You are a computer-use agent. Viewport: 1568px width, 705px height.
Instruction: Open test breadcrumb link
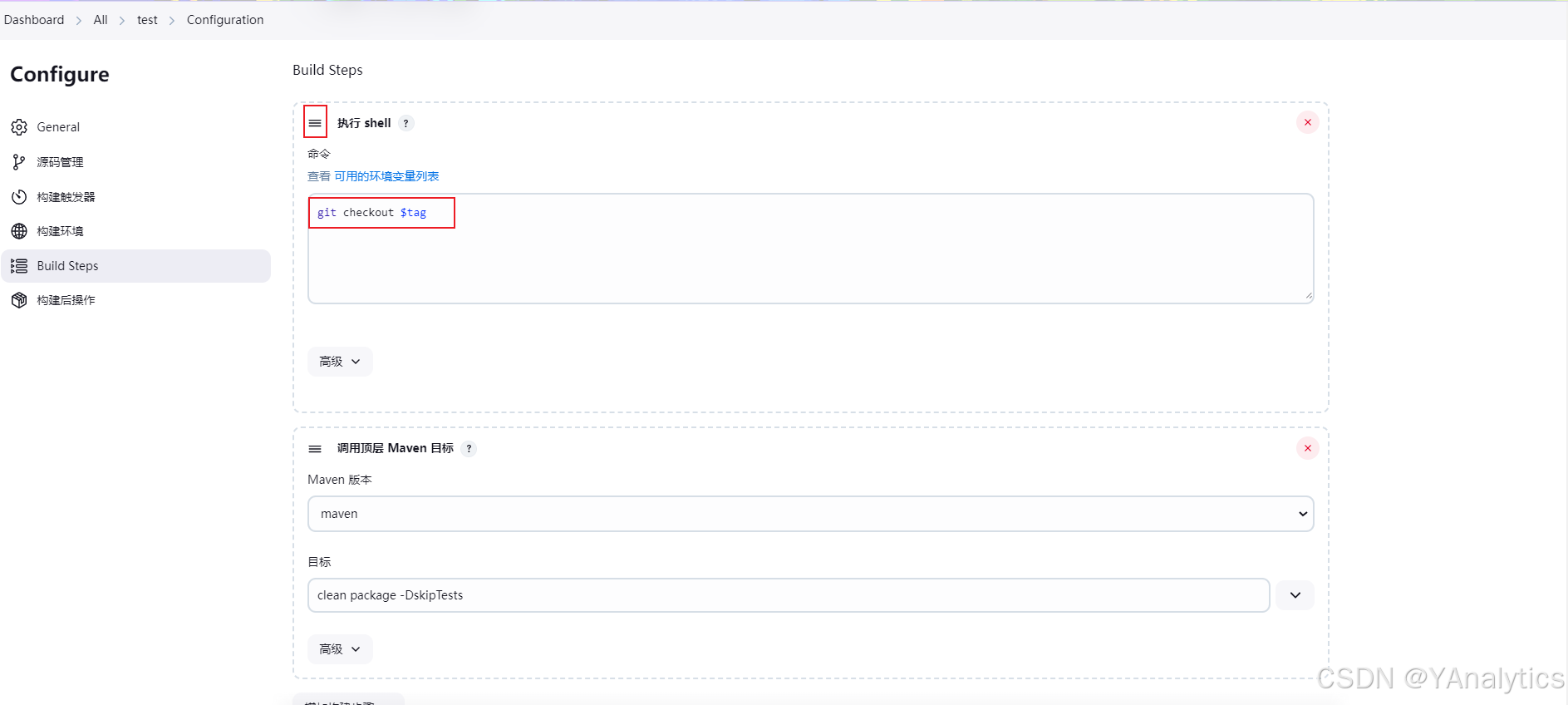147,20
